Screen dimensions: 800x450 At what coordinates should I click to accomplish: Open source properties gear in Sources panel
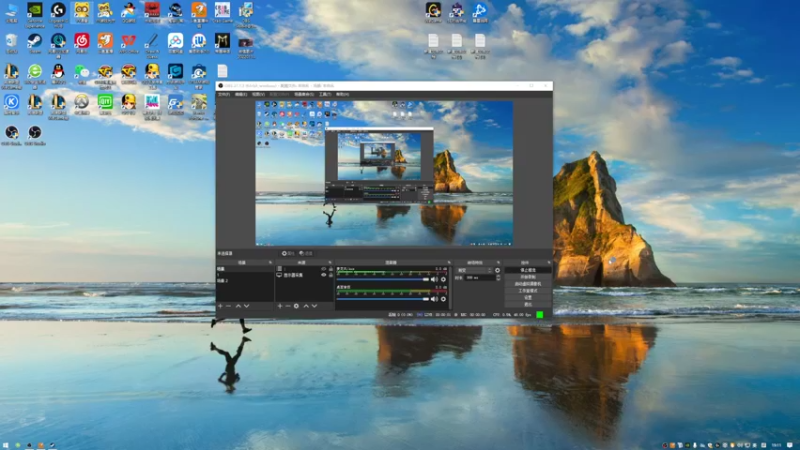pyautogui.click(x=296, y=306)
